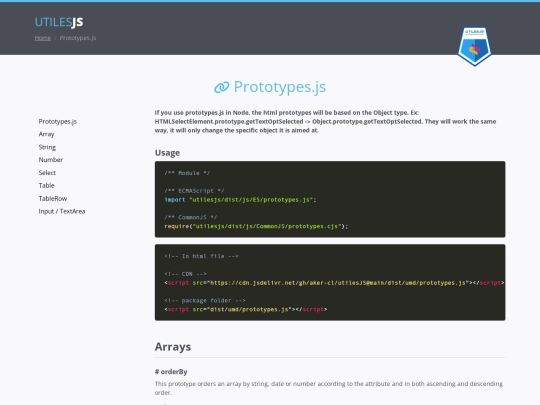Click the Prototypes.js page heading
Screen dimensions: 540x405
(x=280, y=87)
